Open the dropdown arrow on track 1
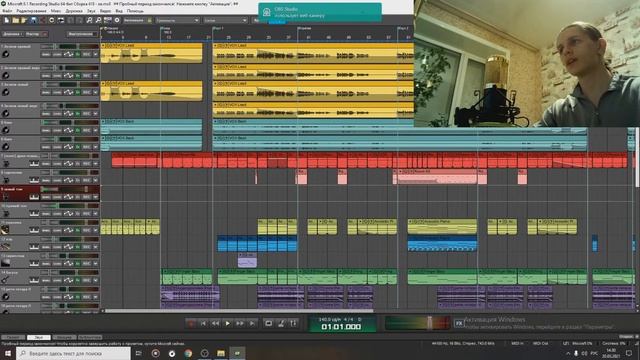 click(96, 54)
